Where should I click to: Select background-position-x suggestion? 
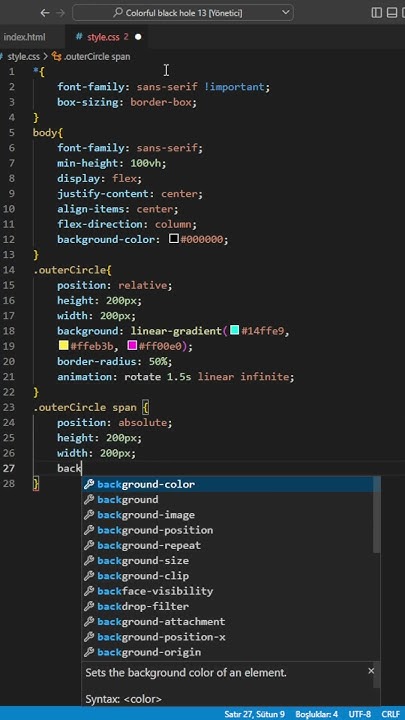point(228,637)
